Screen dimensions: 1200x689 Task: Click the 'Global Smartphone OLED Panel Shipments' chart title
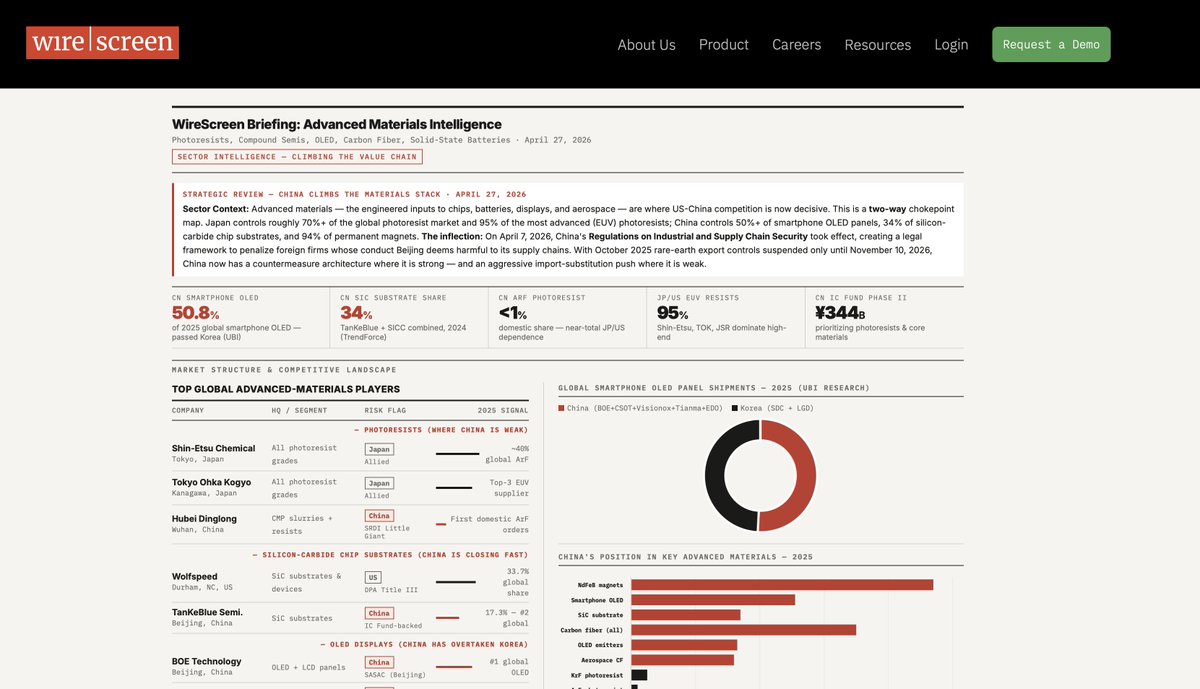click(714, 388)
